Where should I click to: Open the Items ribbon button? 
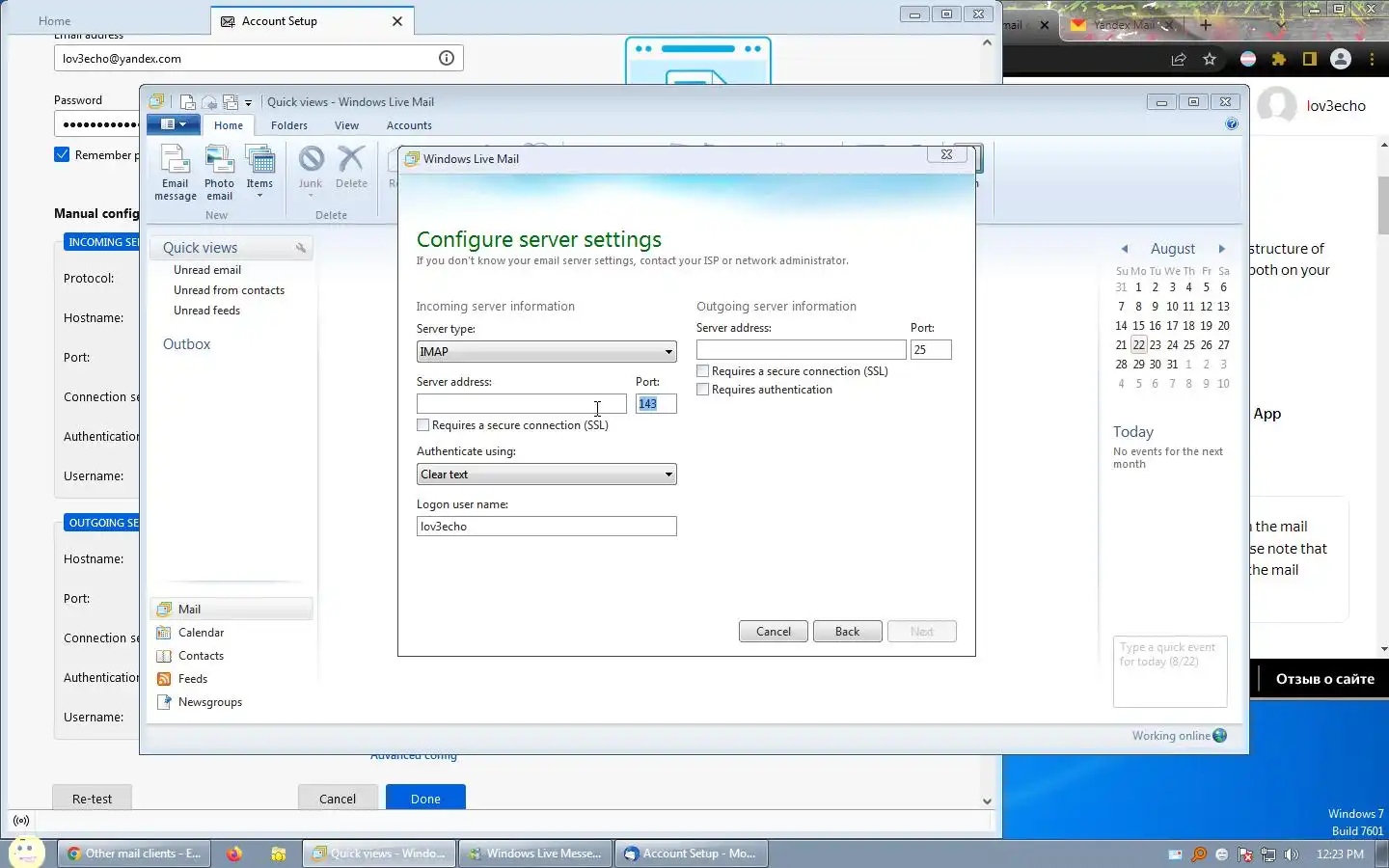[x=259, y=173]
